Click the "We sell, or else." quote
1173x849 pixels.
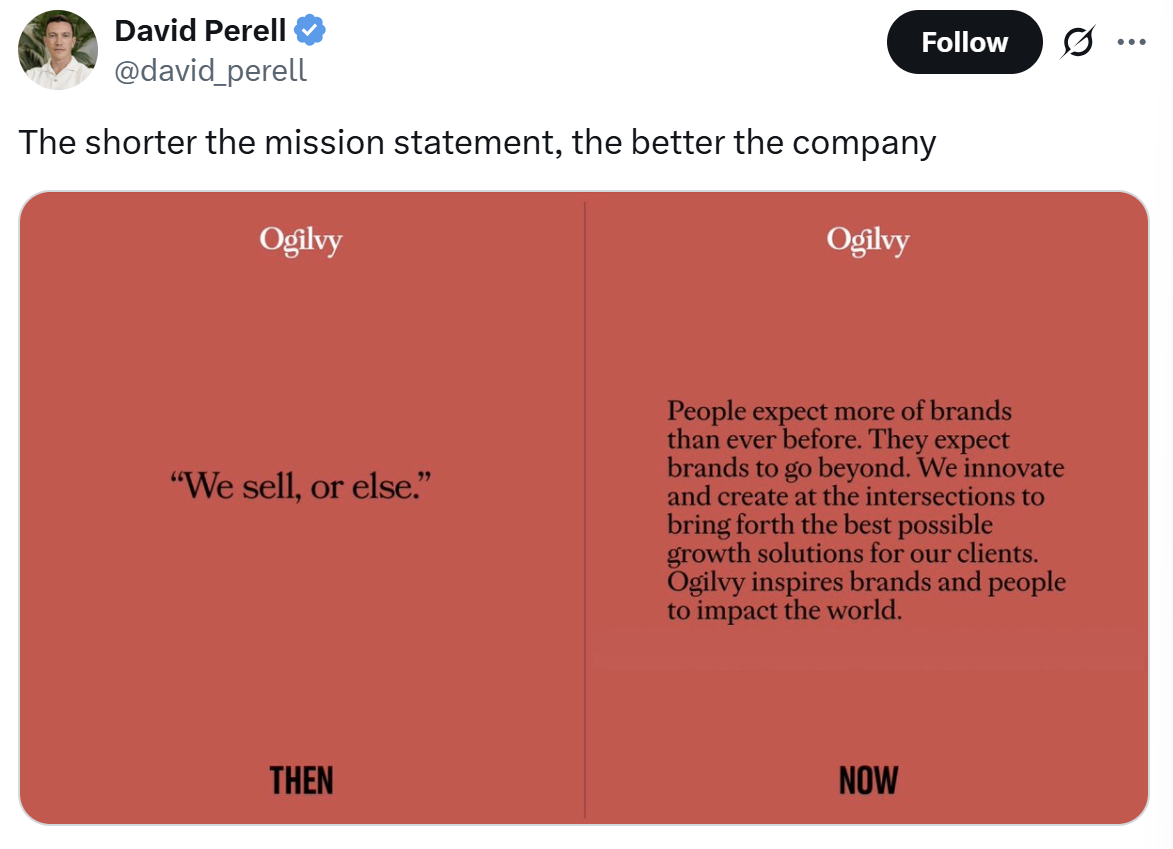(301, 486)
